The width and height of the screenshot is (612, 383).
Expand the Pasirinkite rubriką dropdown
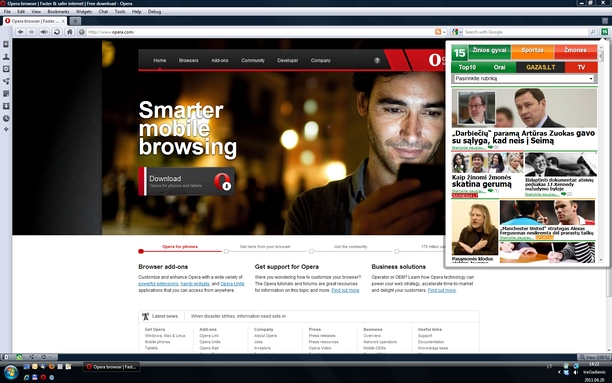click(x=524, y=78)
